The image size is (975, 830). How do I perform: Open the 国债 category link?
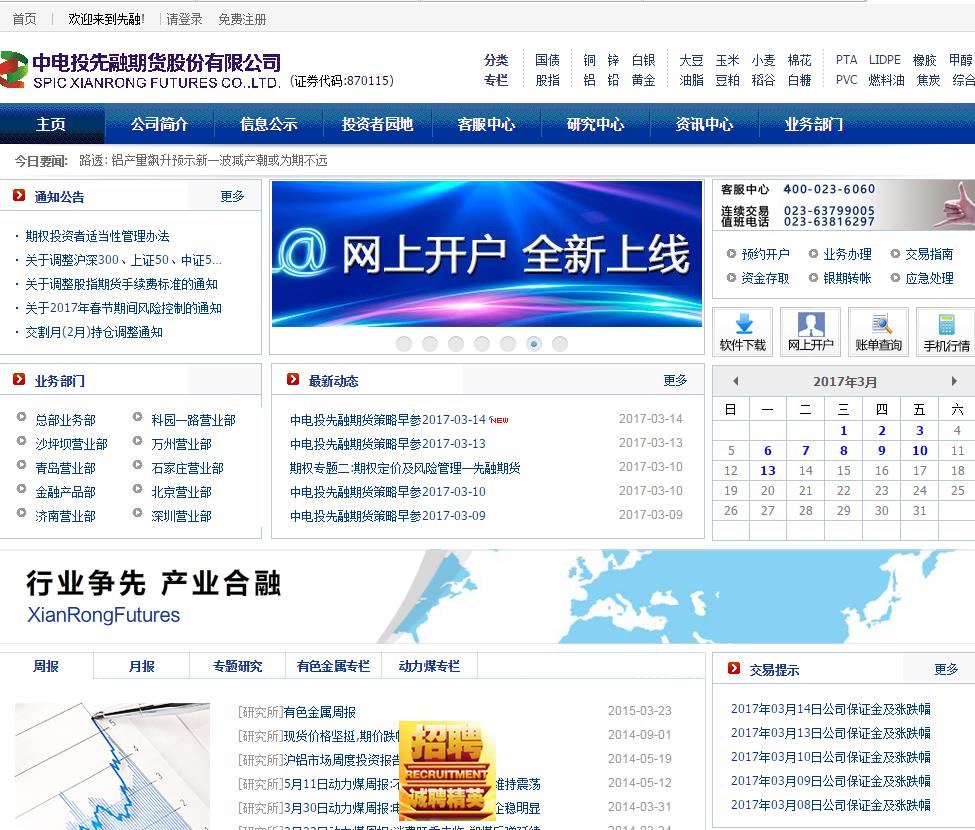pos(547,60)
